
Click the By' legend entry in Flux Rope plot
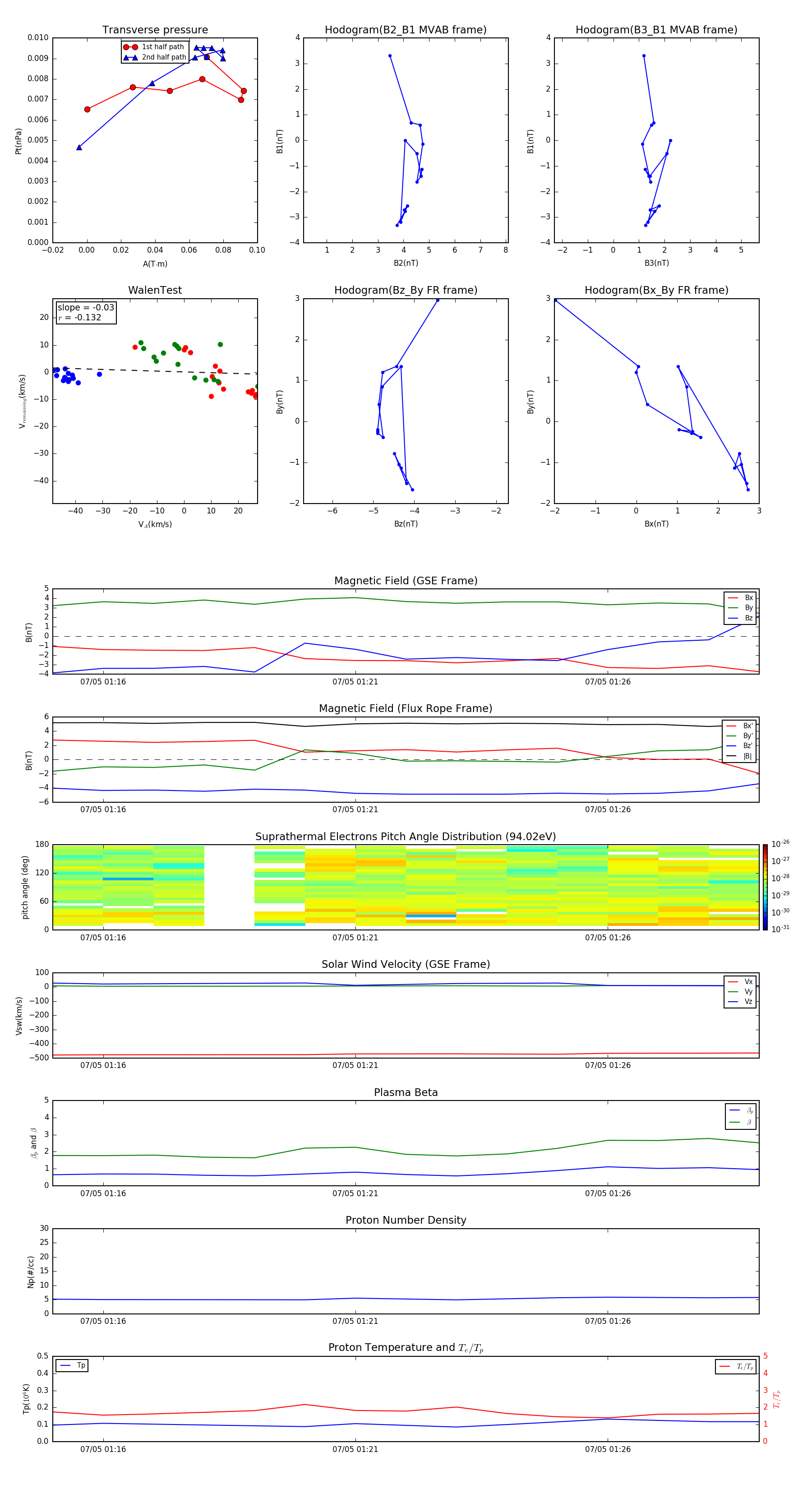click(740, 736)
